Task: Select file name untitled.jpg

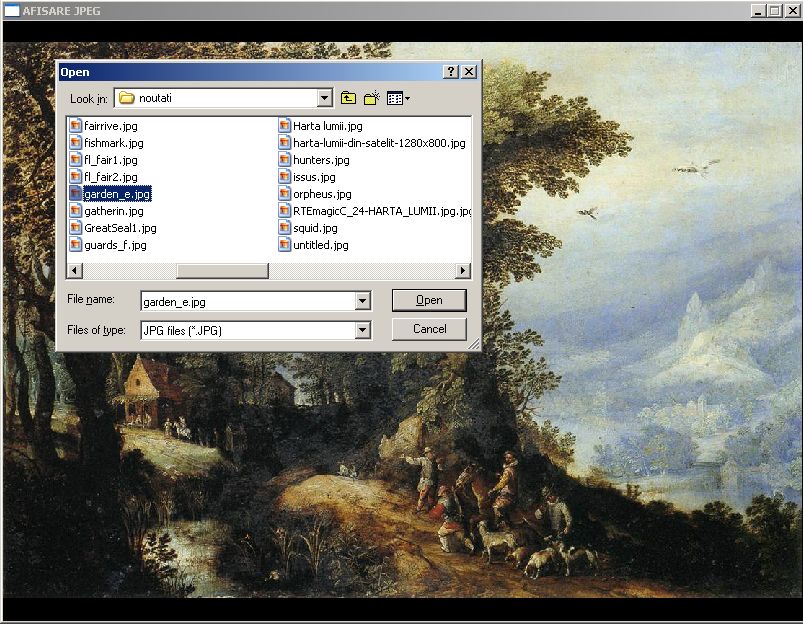Action: tap(321, 244)
